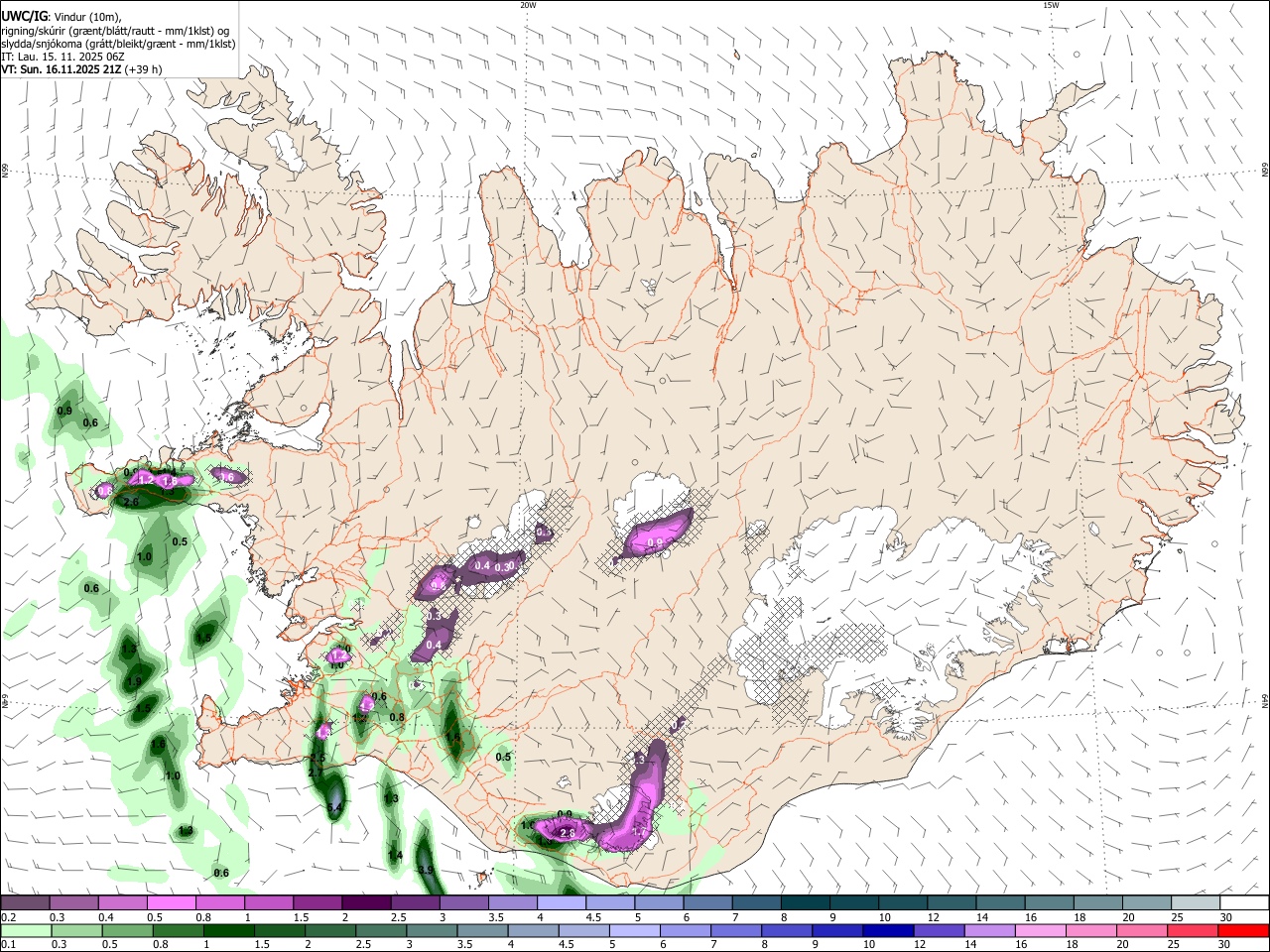Click the 20W longitude label at the top
1270x952 pixels.
[x=528, y=5]
